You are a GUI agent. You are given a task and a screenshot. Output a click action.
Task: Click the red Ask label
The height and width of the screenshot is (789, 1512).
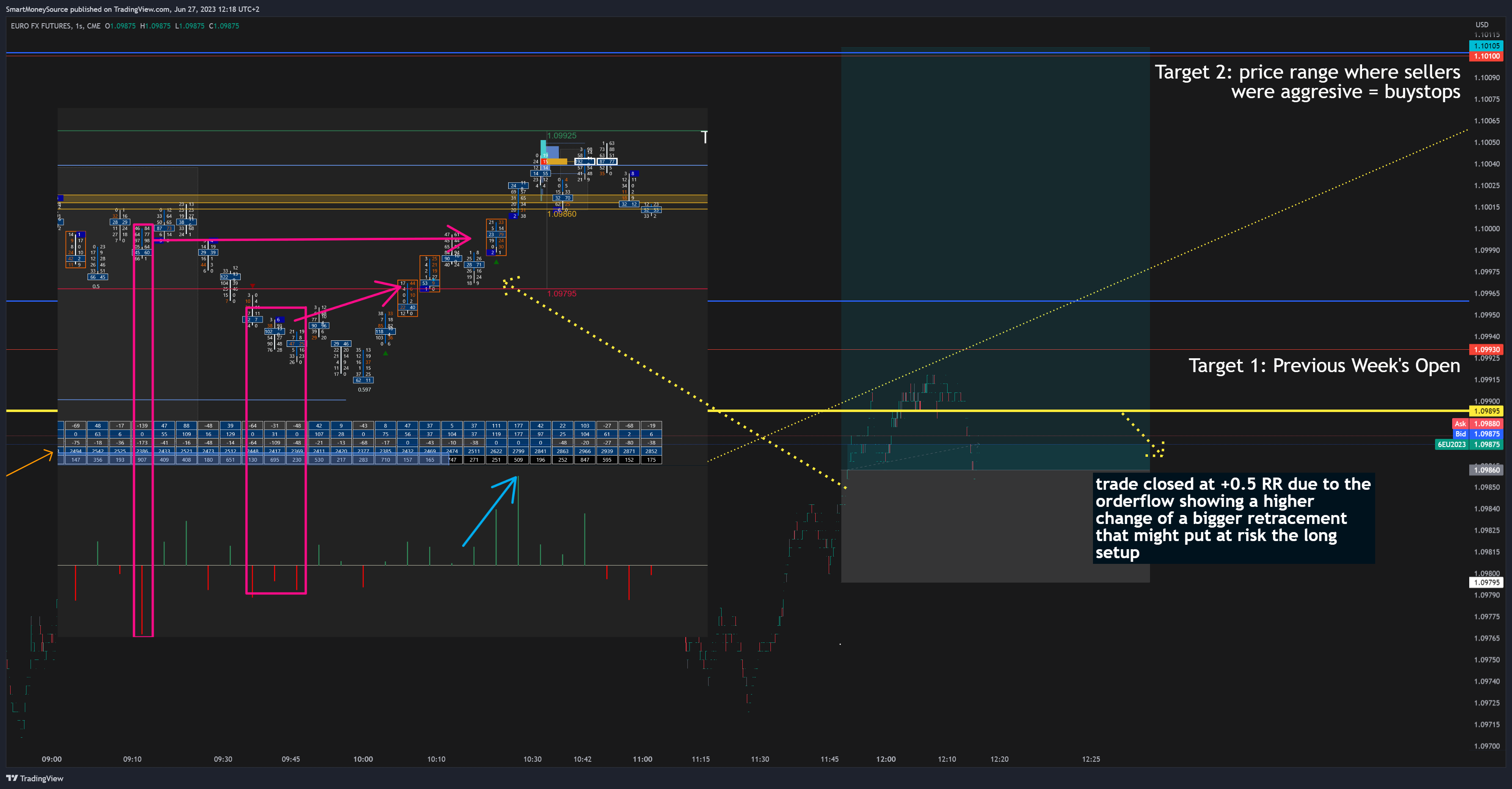tap(1460, 423)
